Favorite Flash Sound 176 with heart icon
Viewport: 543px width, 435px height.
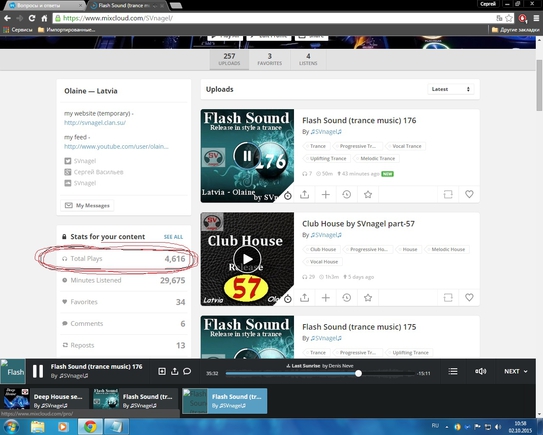[x=469, y=194]
